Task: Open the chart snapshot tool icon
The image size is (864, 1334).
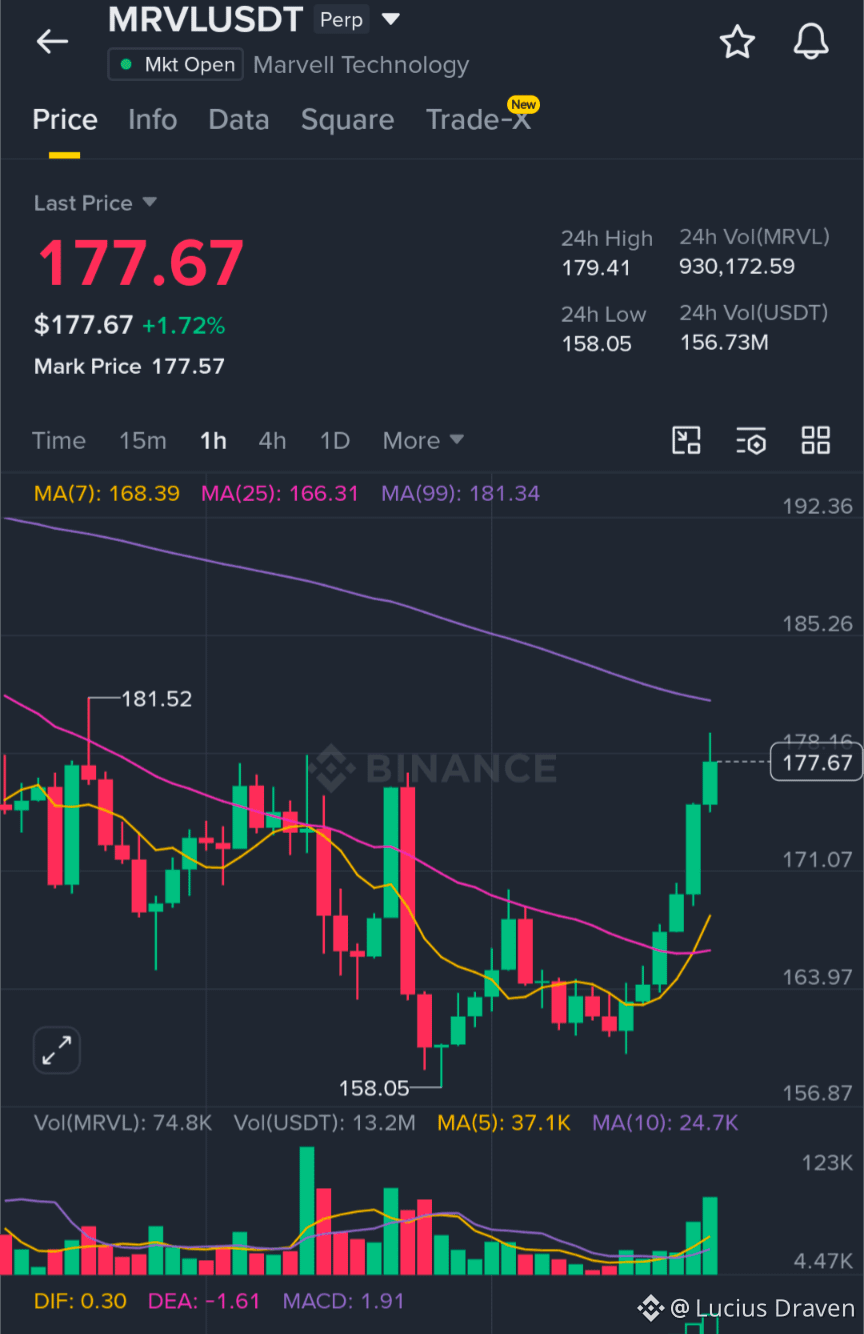Action: tap(686, 440)
